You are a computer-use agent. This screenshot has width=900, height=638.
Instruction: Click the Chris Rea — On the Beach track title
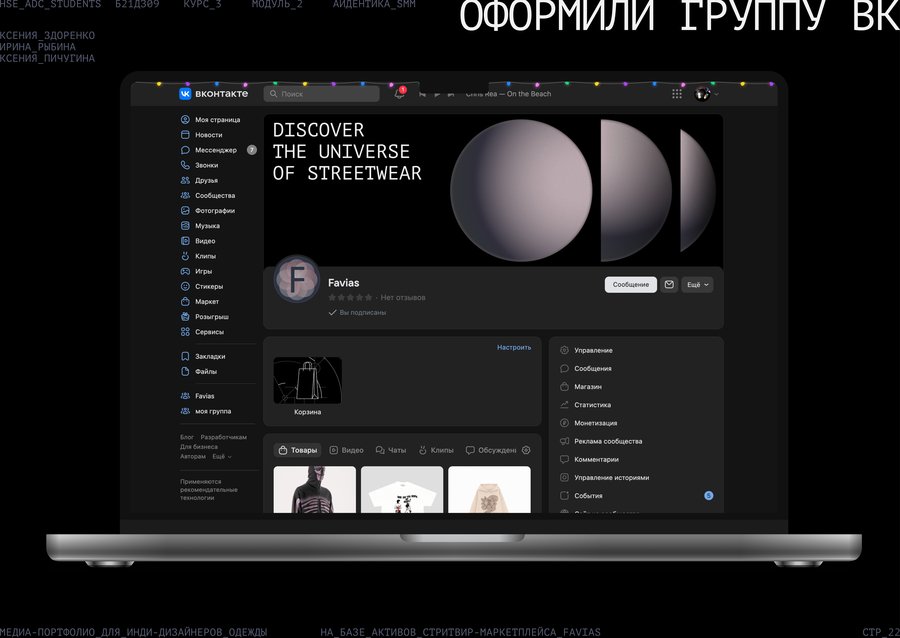point(508,94)
